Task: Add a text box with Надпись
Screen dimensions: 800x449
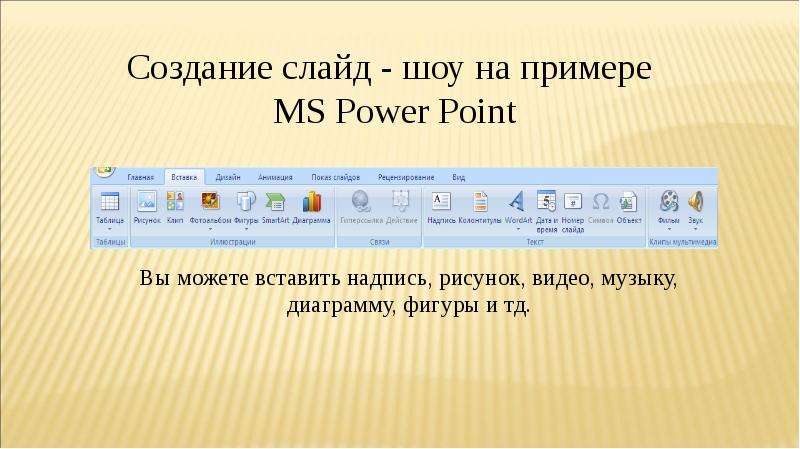Action: click(x=441, y=207)
